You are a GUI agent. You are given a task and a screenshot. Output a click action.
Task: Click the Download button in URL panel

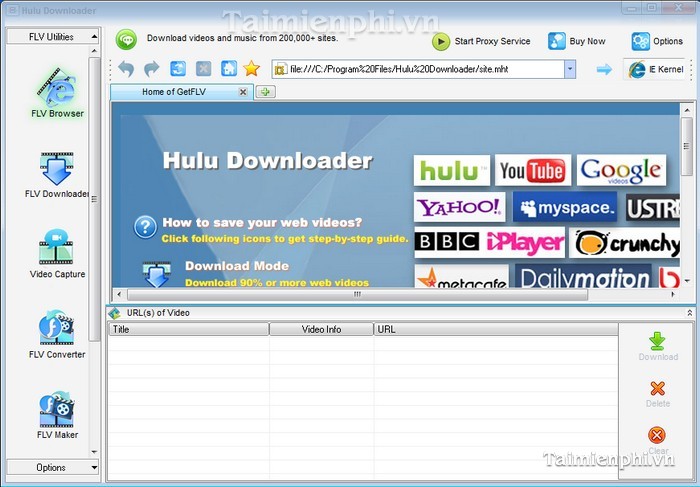click(658, 347)
